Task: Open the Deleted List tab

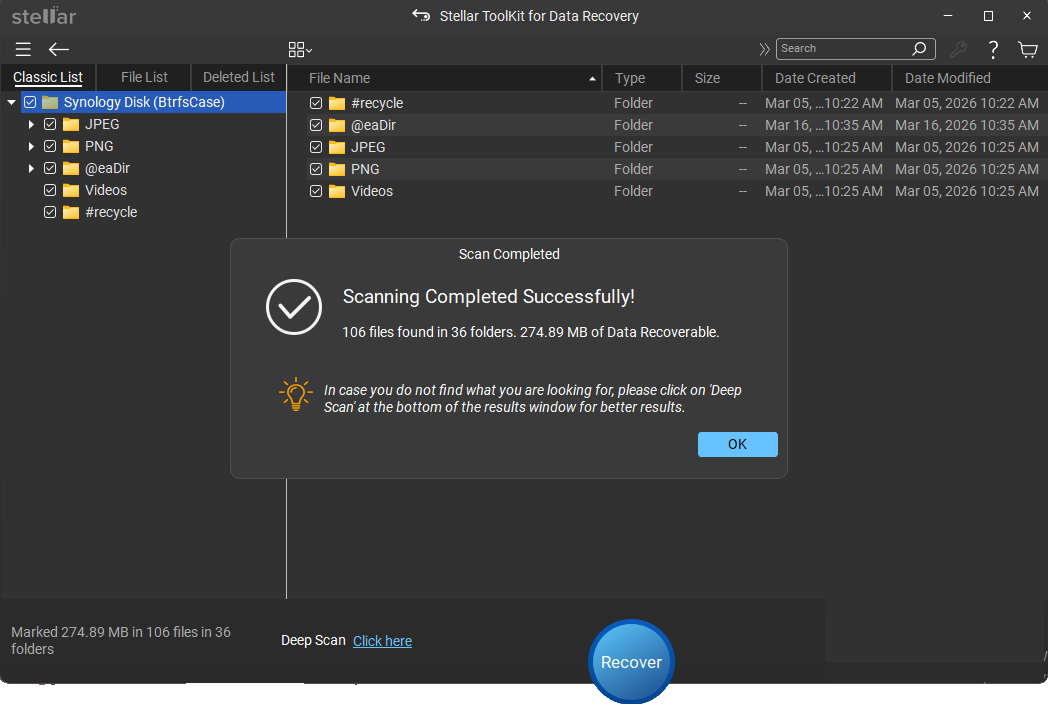Action: click(238, 76)
